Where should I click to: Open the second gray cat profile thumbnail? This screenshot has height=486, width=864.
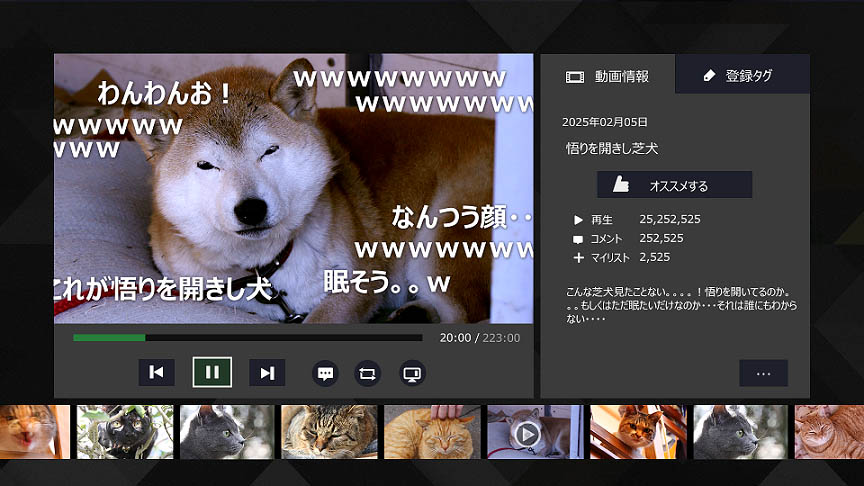[741, 432]
